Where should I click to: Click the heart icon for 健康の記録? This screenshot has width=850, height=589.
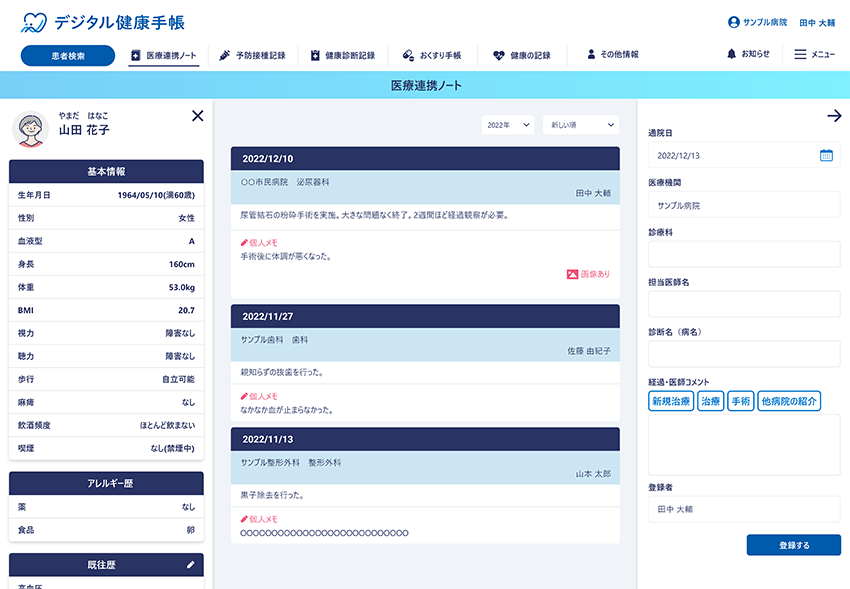pyautogui.click(x=499, y=55)
